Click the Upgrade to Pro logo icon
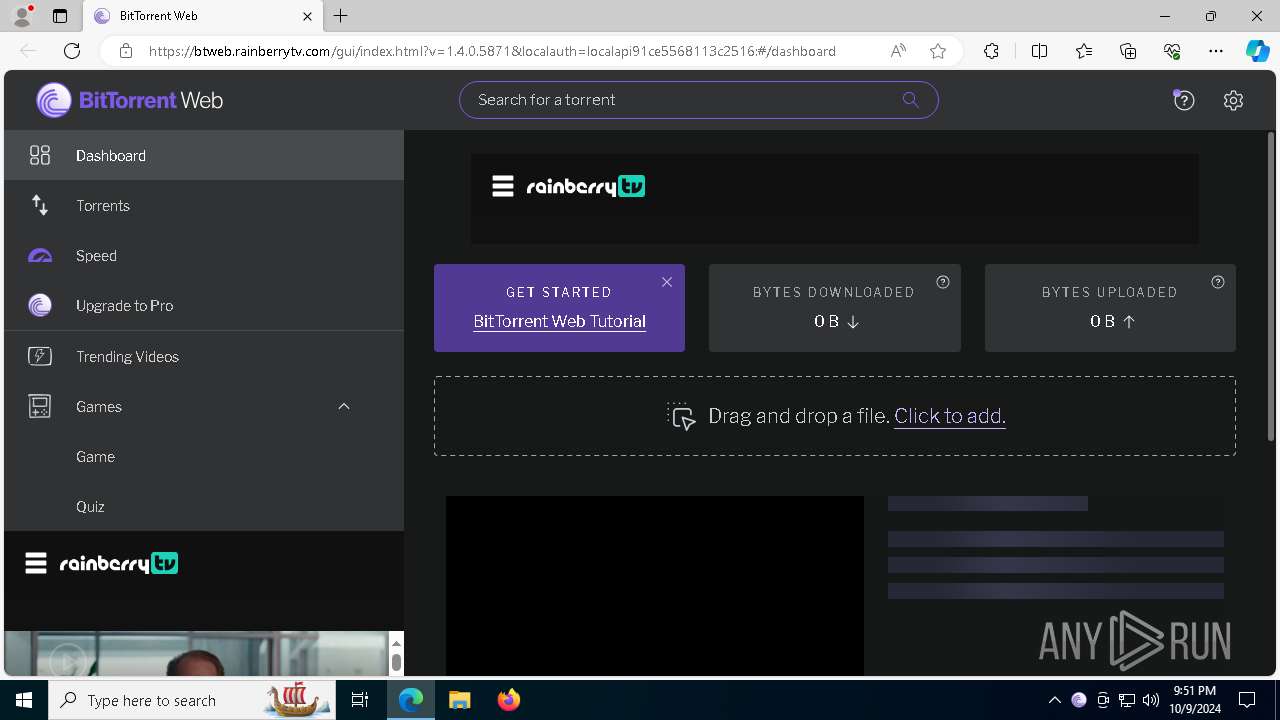 [40, 305]
